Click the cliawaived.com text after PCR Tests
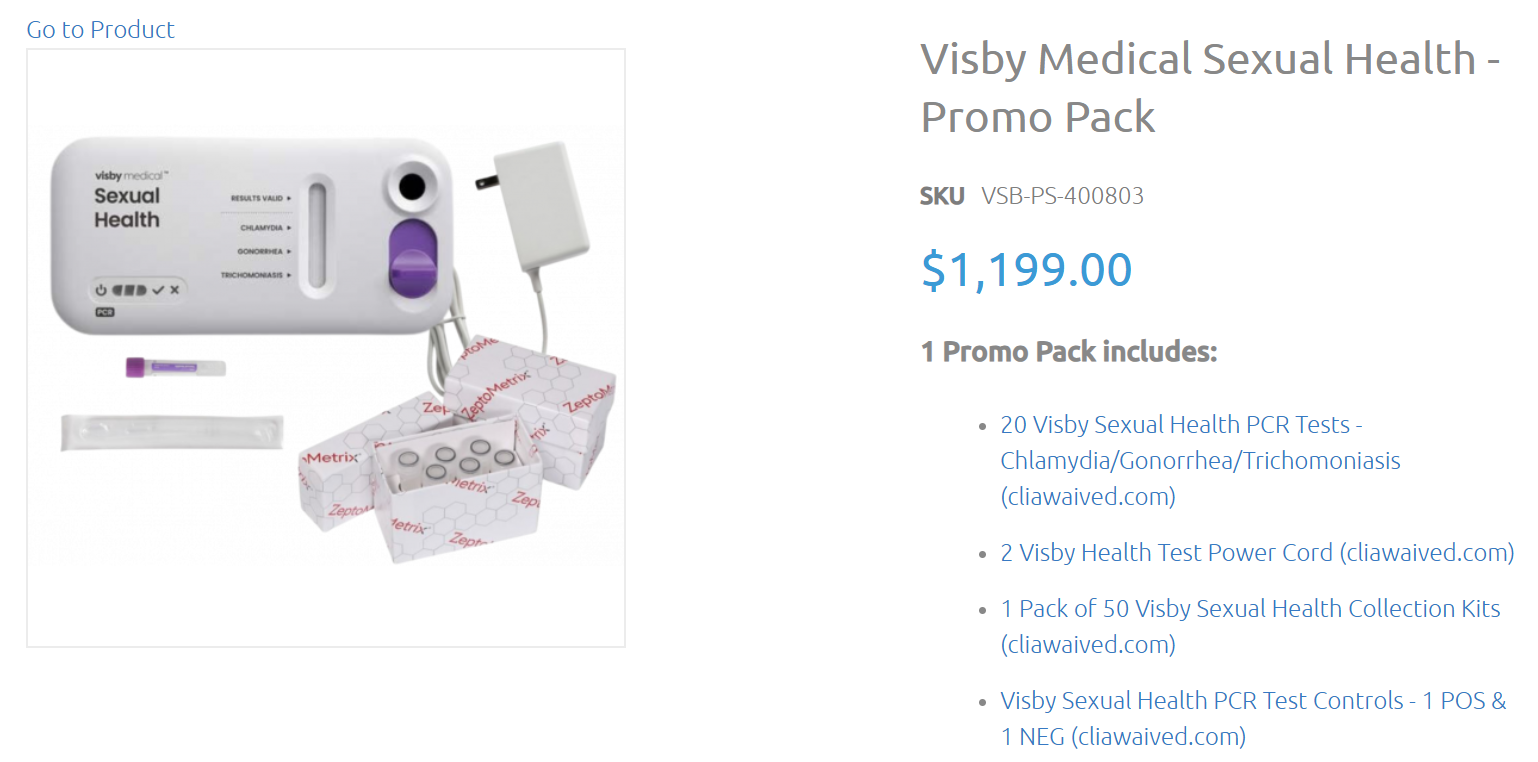 1087,496
